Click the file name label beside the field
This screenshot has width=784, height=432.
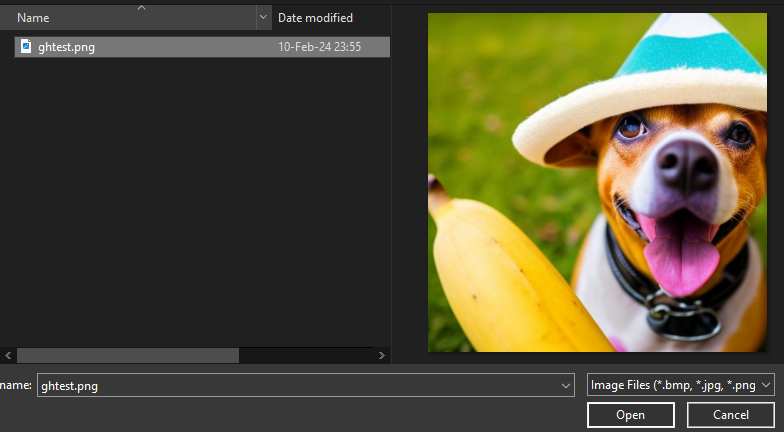point(16,386)
